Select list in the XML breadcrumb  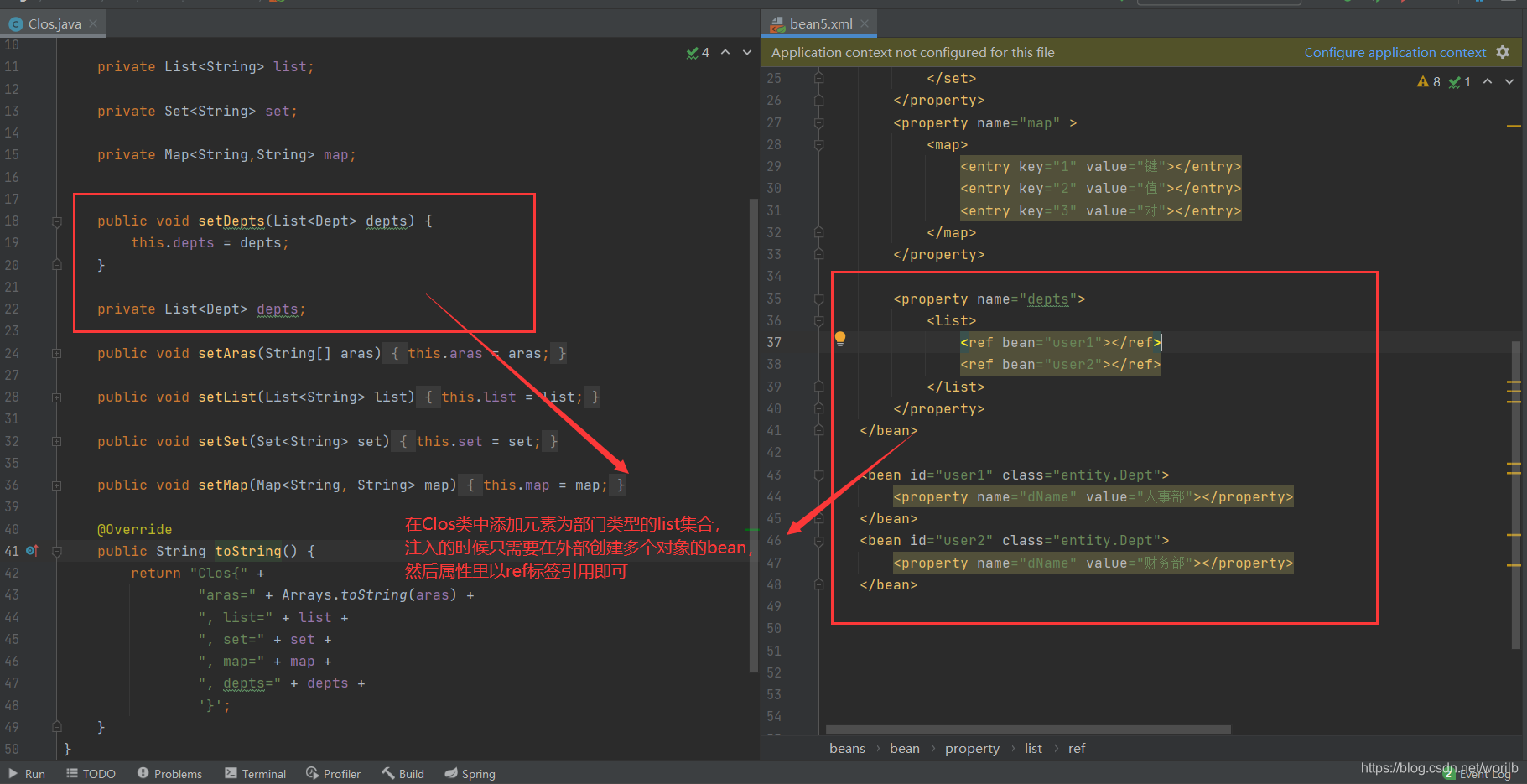pos(1033,748)
